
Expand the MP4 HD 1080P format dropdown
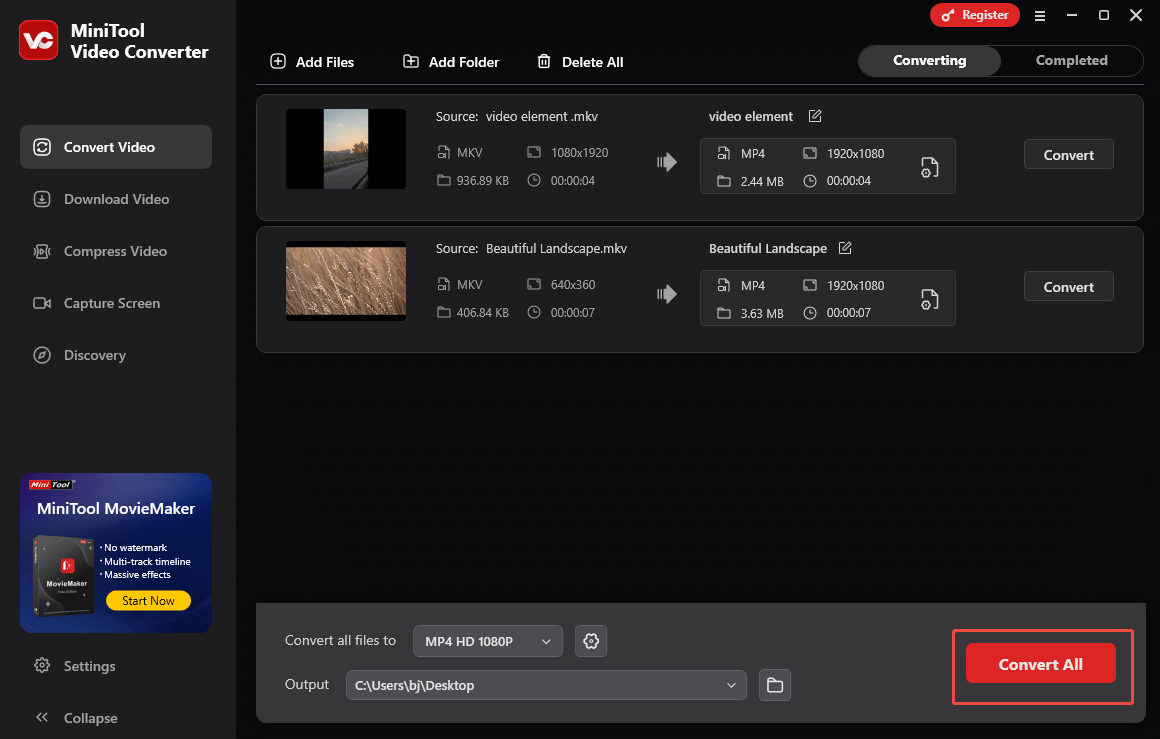click(488, 641)
